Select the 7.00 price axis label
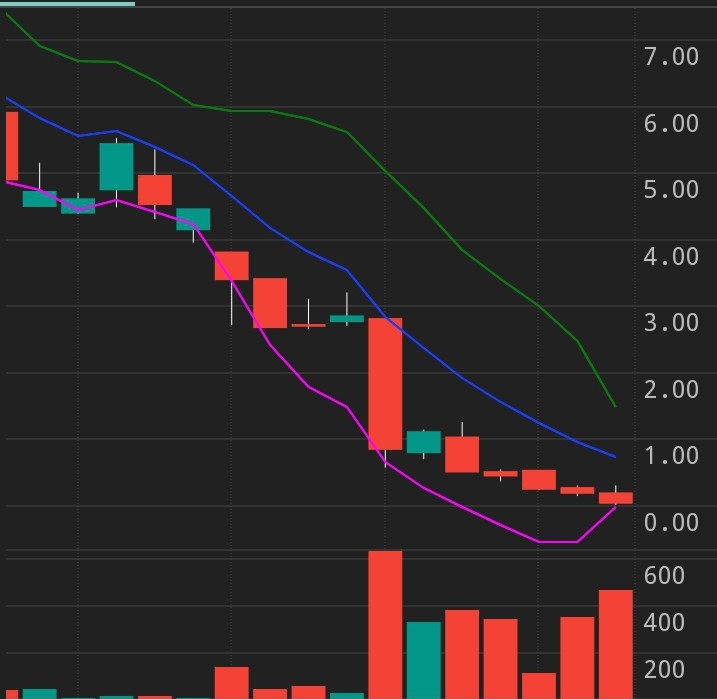 [671, 57]
